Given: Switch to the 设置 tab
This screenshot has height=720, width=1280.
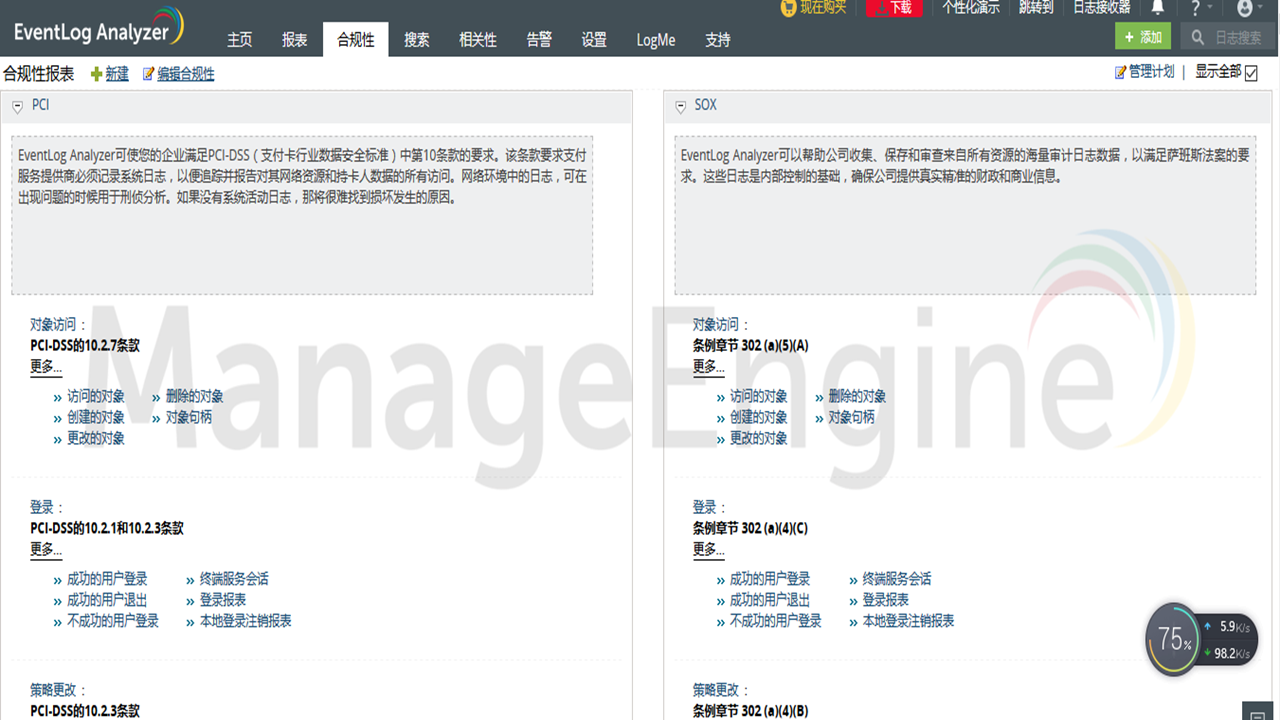Looking at the screenshot, I should 592,40.
